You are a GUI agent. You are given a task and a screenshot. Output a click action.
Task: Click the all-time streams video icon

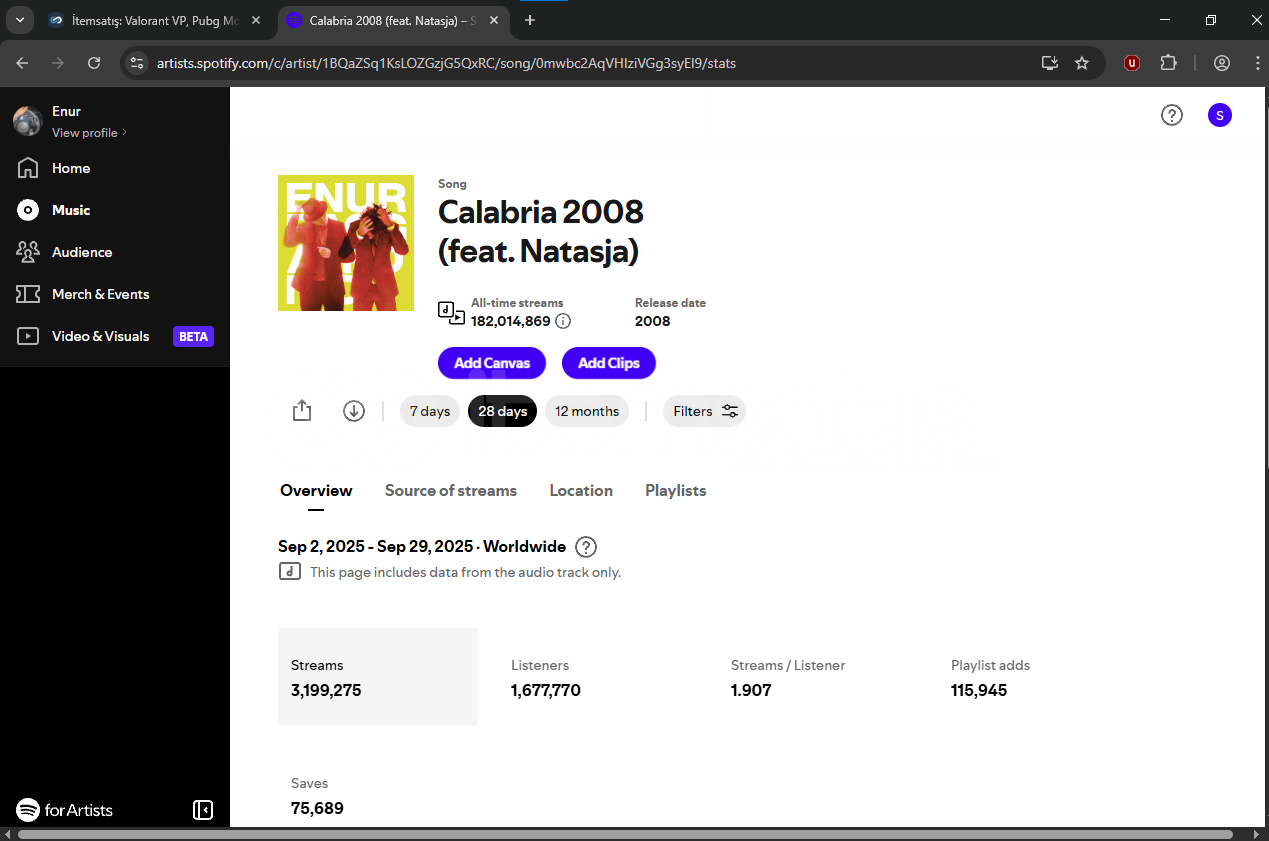click(451, 312)
